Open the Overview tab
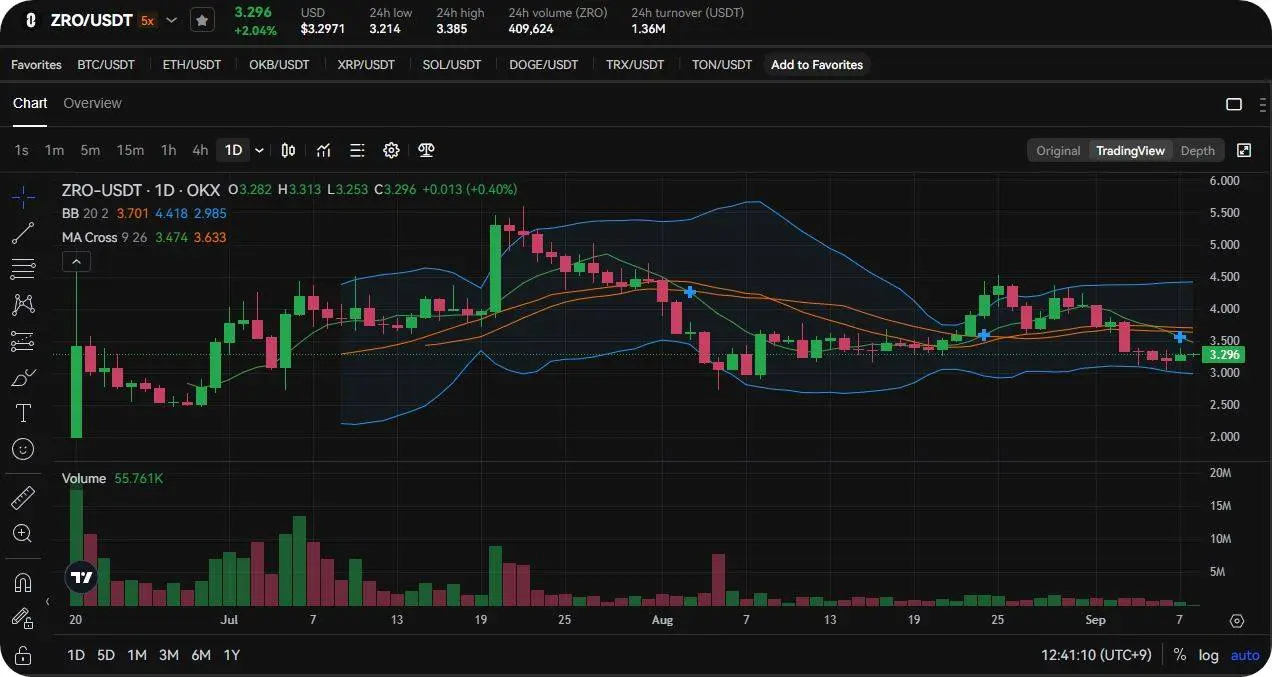 click(92, 103)
